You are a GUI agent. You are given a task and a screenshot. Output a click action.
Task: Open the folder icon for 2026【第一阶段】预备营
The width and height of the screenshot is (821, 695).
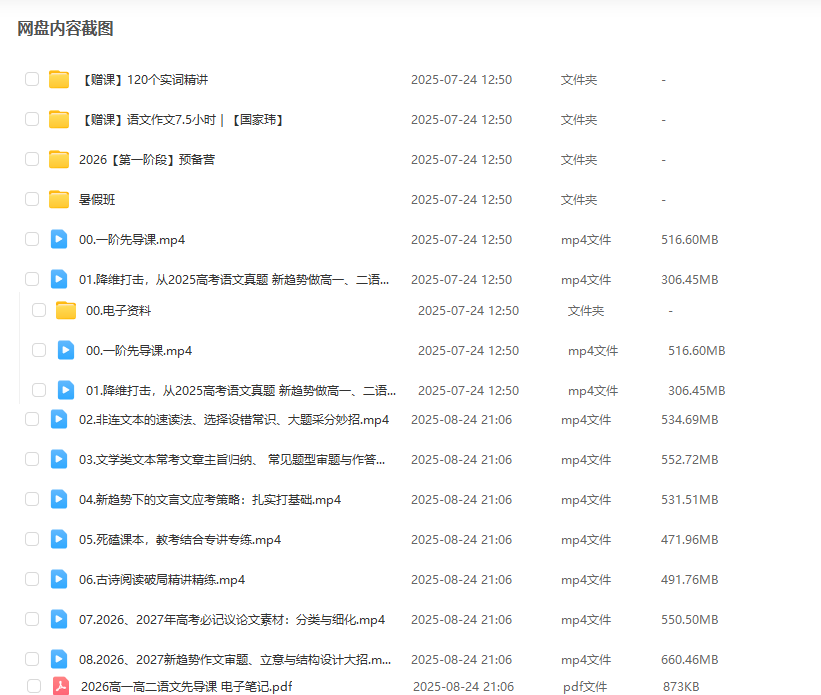pyautogui.click(x=58, y=159)
